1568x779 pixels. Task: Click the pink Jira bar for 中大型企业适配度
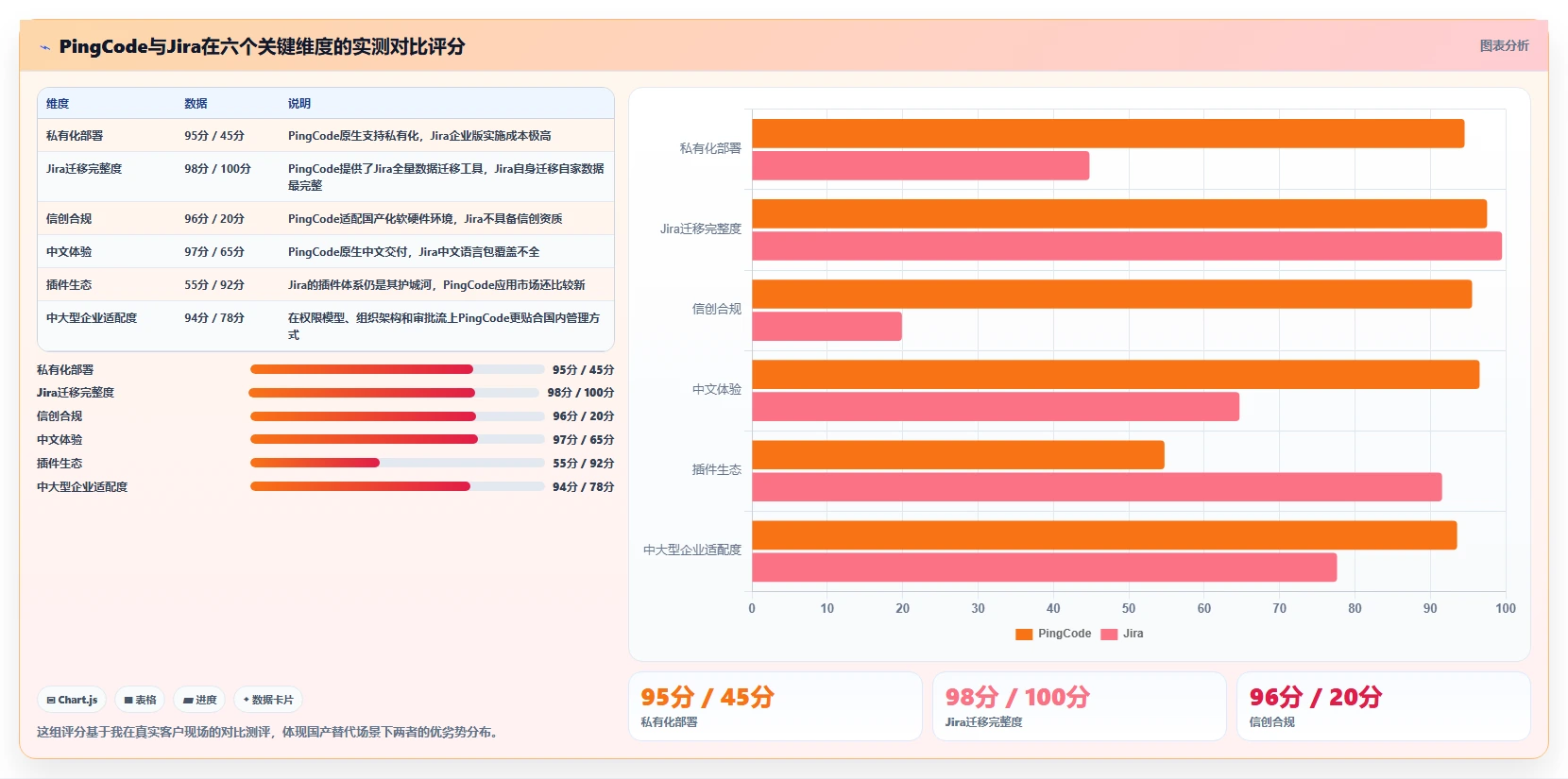[x=1045, y=567]
